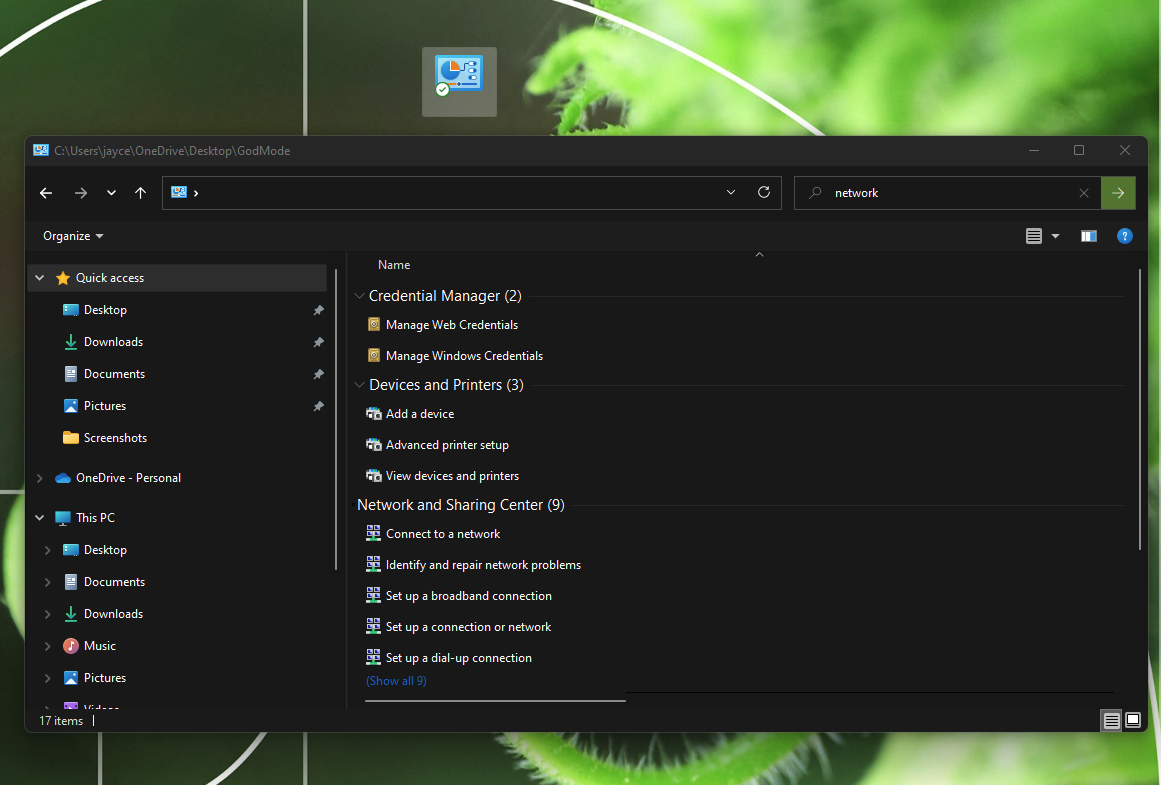Open Manage Windows Credentials

coord(464,355)
